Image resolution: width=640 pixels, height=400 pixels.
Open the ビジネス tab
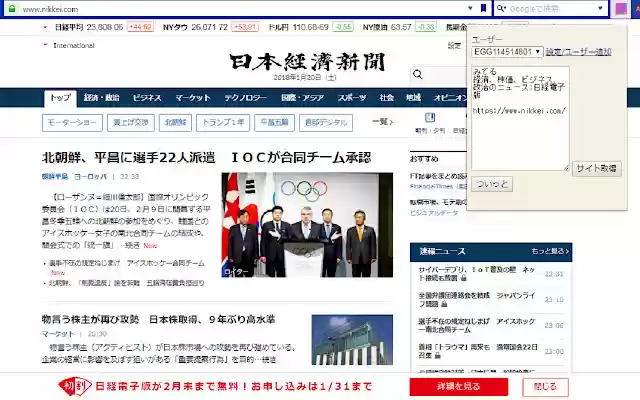(x=147, y=98)
